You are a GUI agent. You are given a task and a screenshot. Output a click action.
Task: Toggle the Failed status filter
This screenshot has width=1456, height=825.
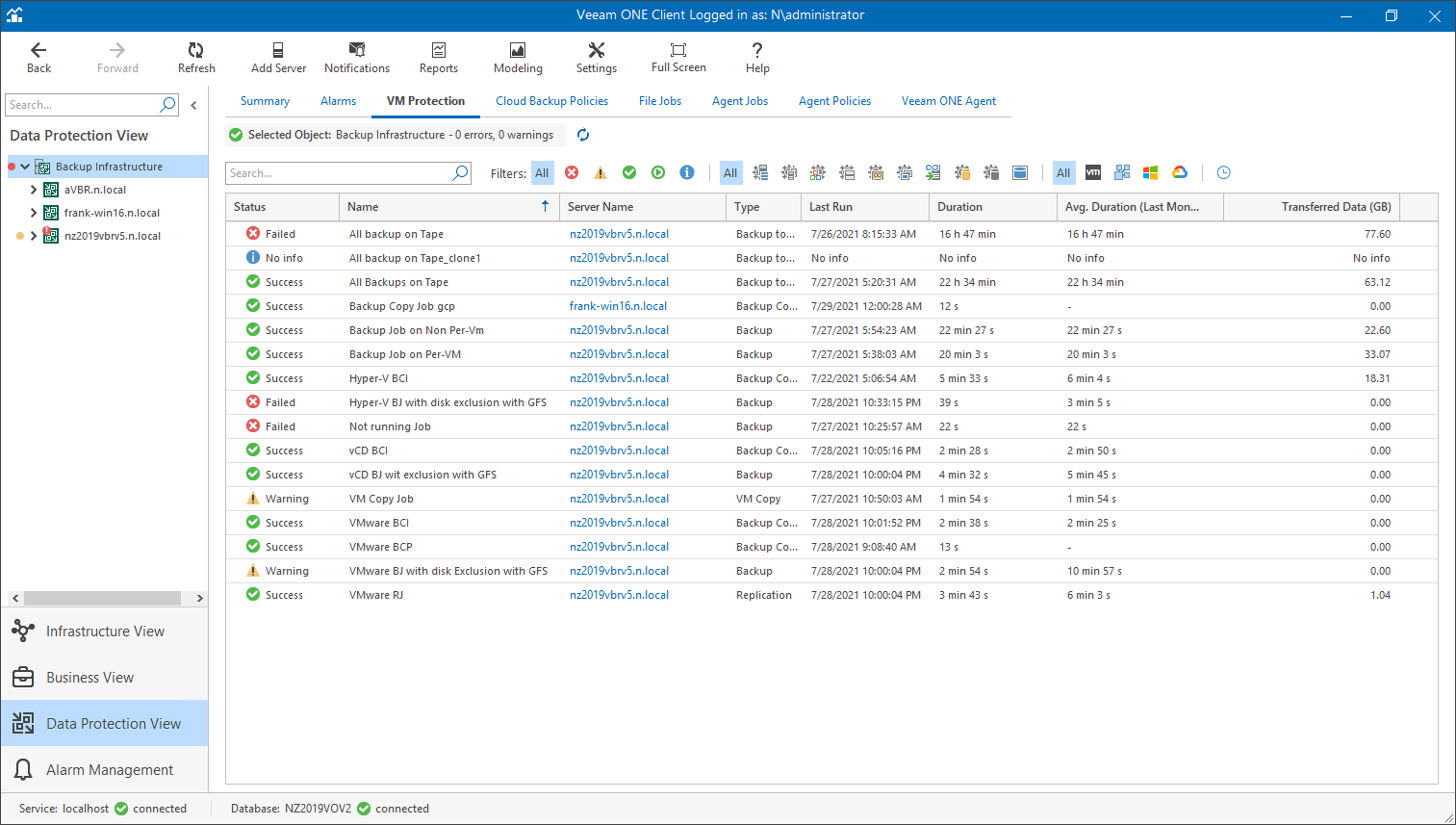tap(572, 173)
